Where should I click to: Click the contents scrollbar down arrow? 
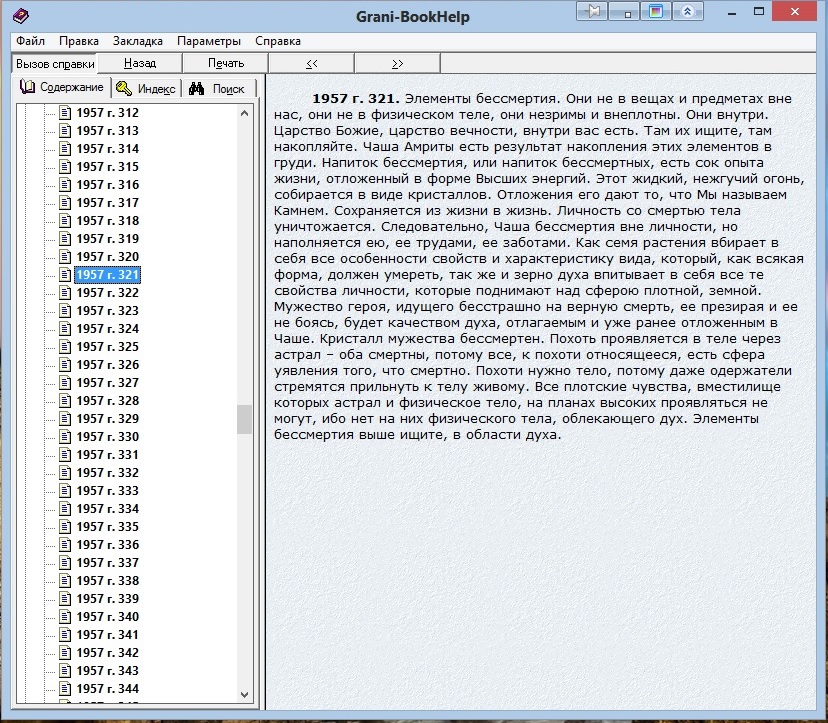[245, 694]
